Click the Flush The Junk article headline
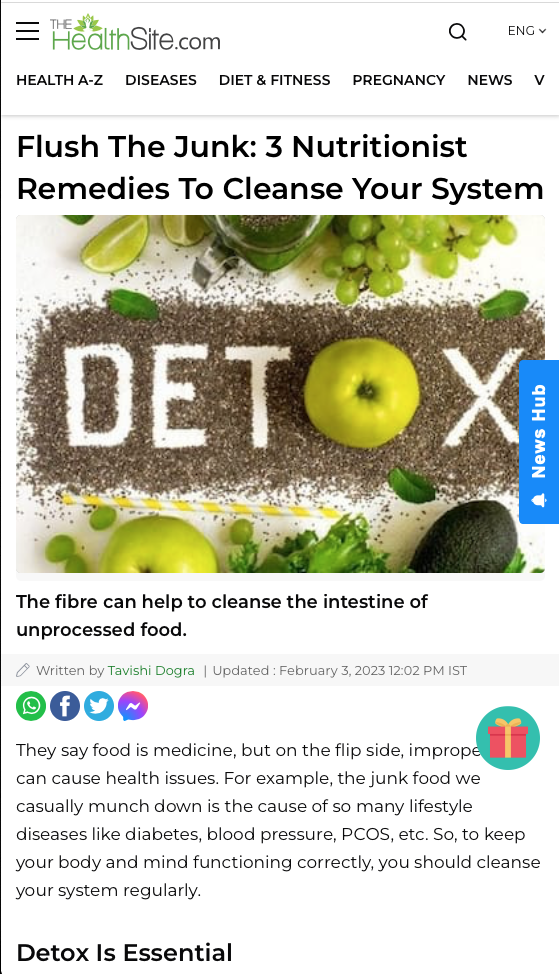 (280, 168)
